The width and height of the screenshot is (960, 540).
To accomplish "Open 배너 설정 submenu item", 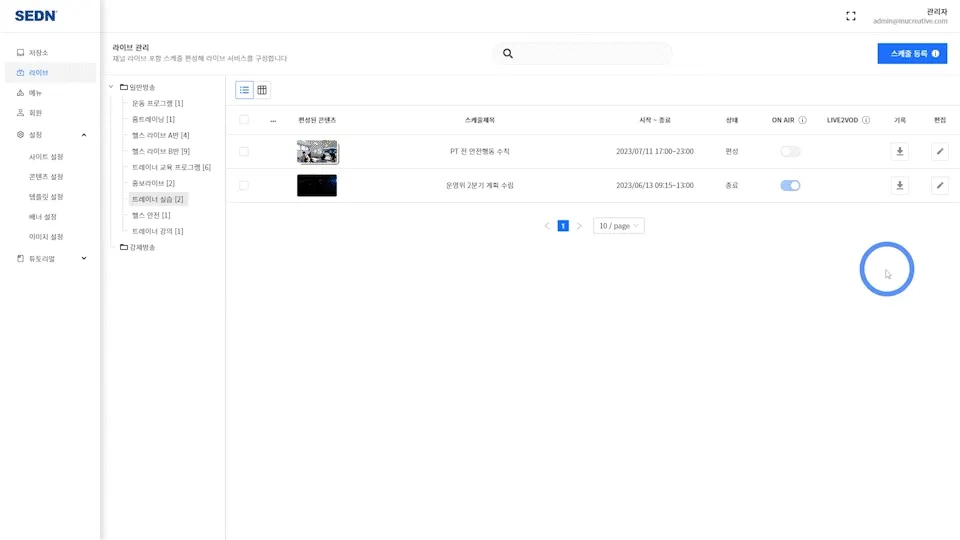I will point(43,217).
